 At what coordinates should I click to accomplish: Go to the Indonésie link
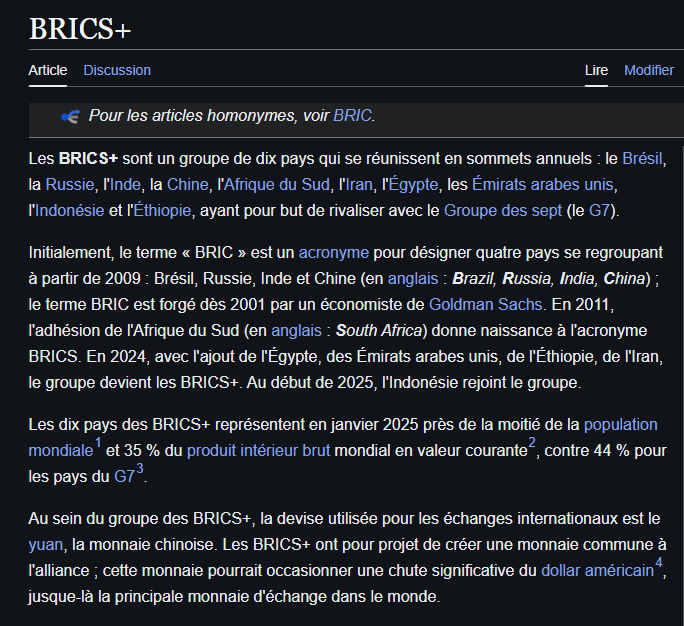tap(69, 211)
